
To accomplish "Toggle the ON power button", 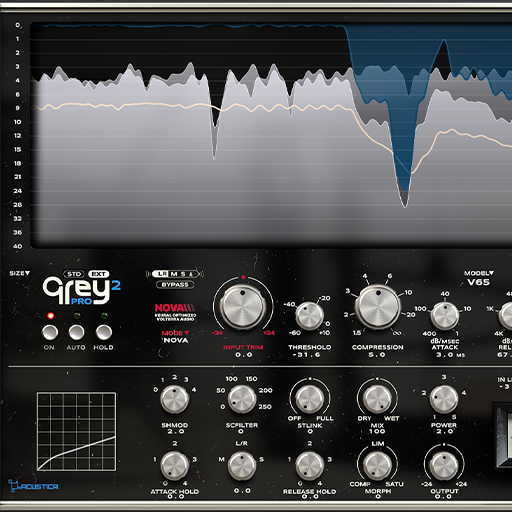I will click(50, 332).
